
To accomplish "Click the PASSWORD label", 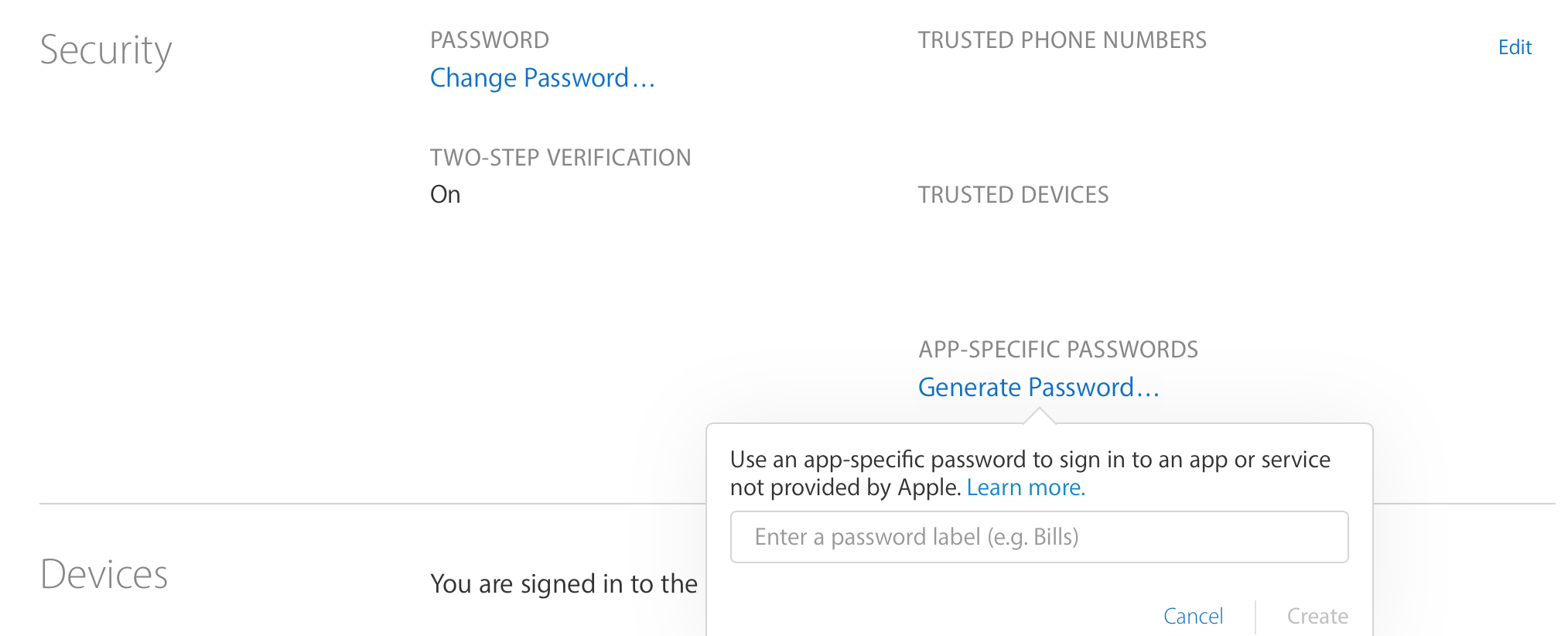I will tap(490, 40).
